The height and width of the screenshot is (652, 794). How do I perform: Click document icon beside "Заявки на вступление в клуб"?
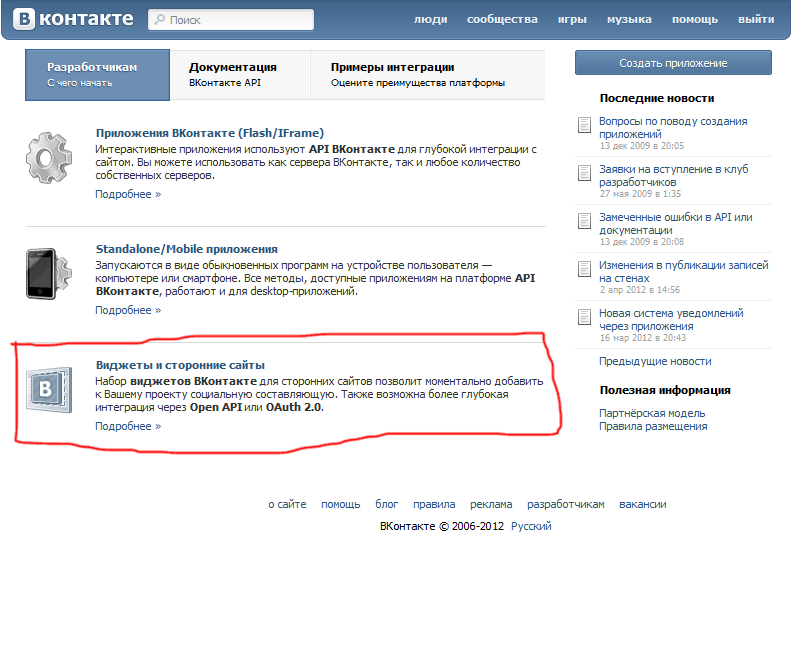tap(584, 173)
